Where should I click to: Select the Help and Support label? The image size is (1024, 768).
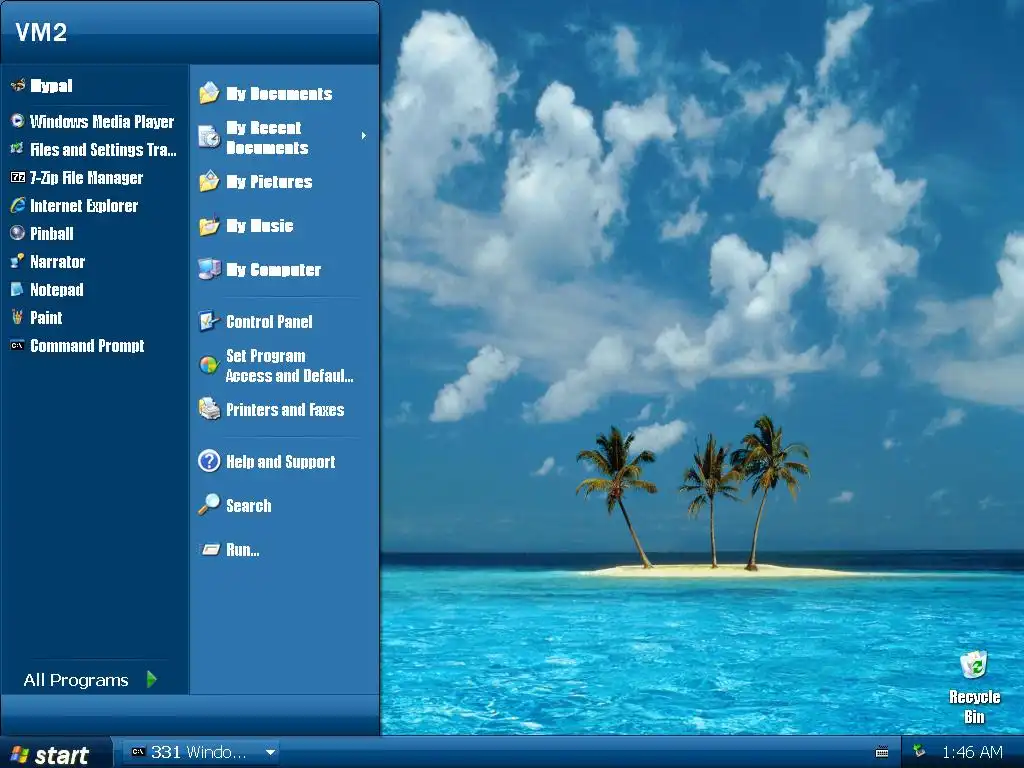(x=280, y=462)
